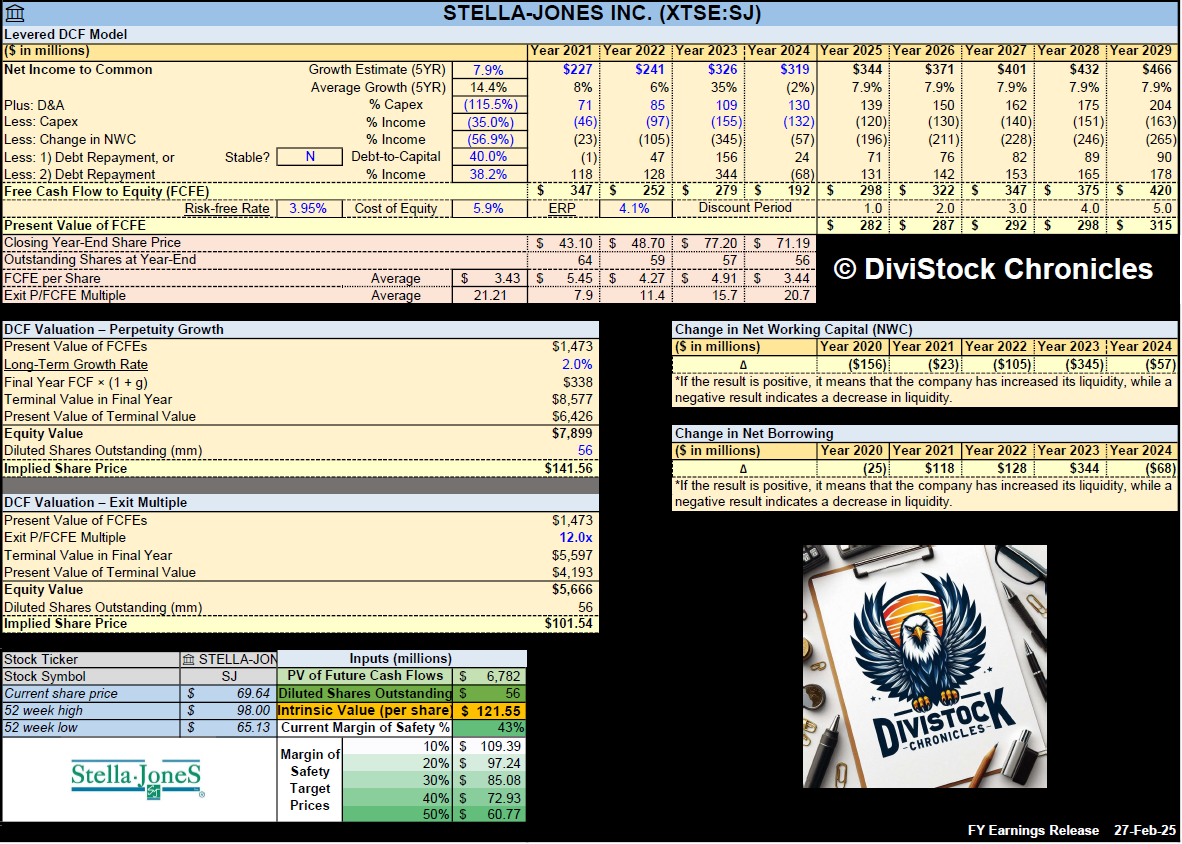
Task: Select Year 2024 Net Income value $319
Action: coord(780,70)
